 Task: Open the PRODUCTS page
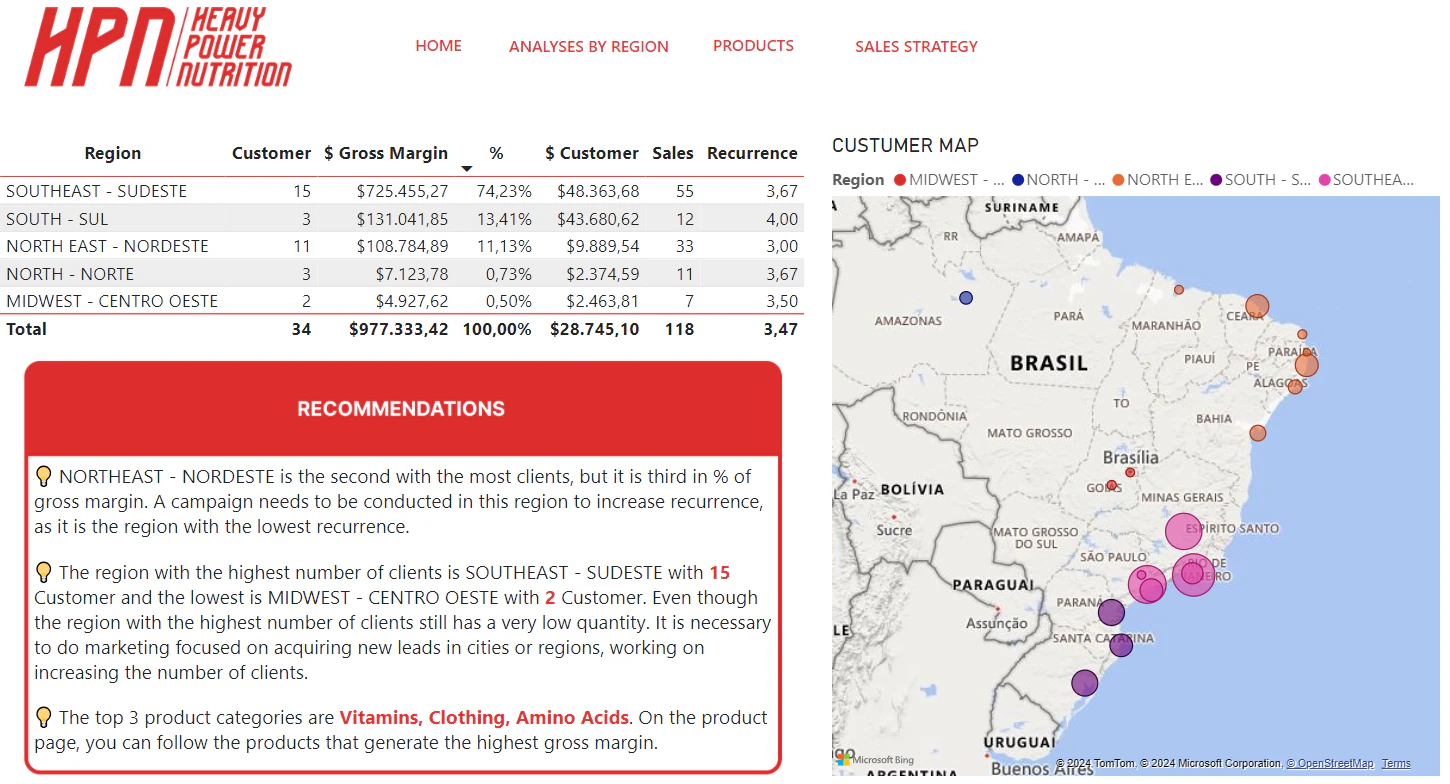[x=753, y=46]
